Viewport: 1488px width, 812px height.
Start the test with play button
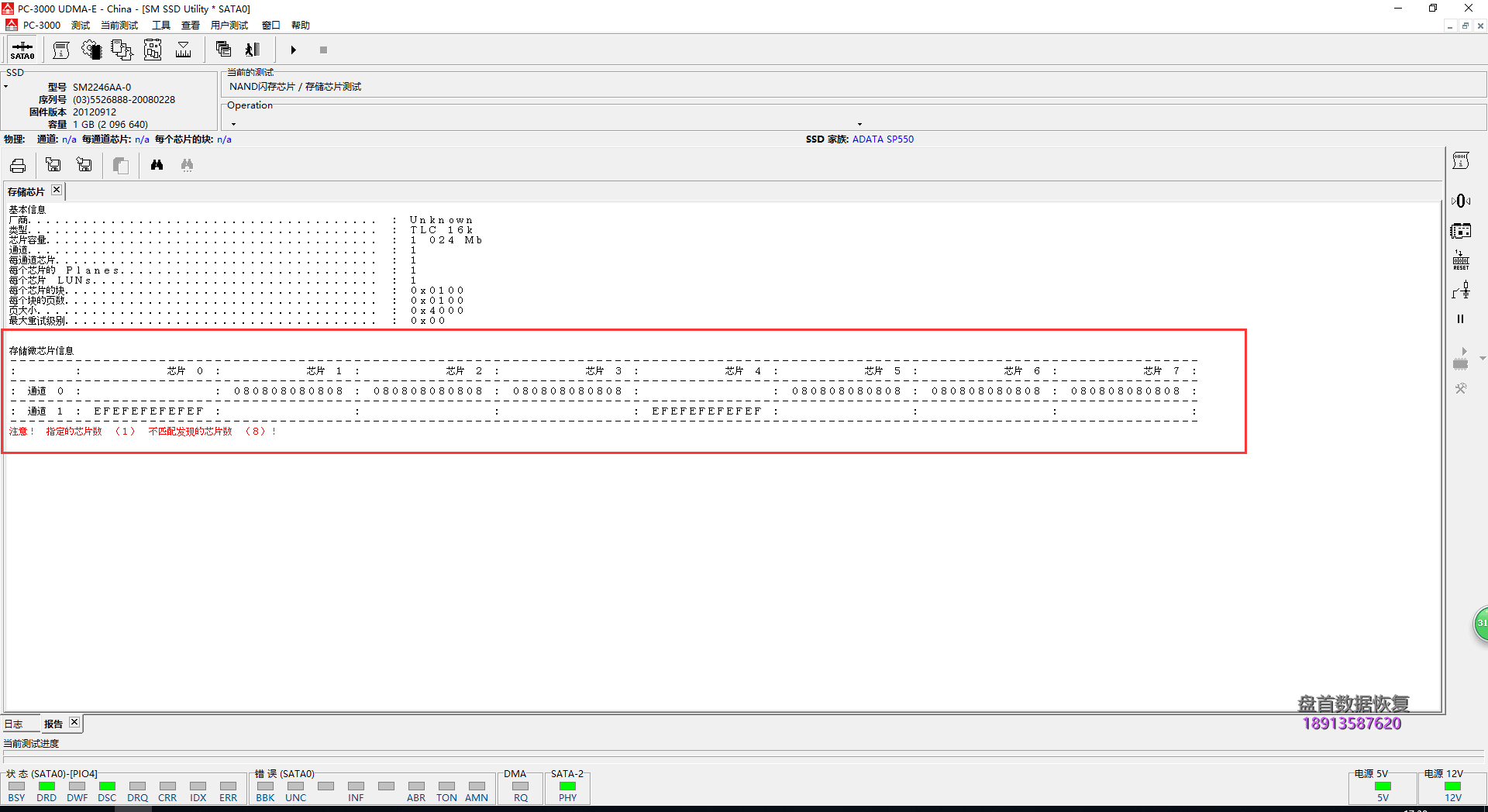pos(293,50)
